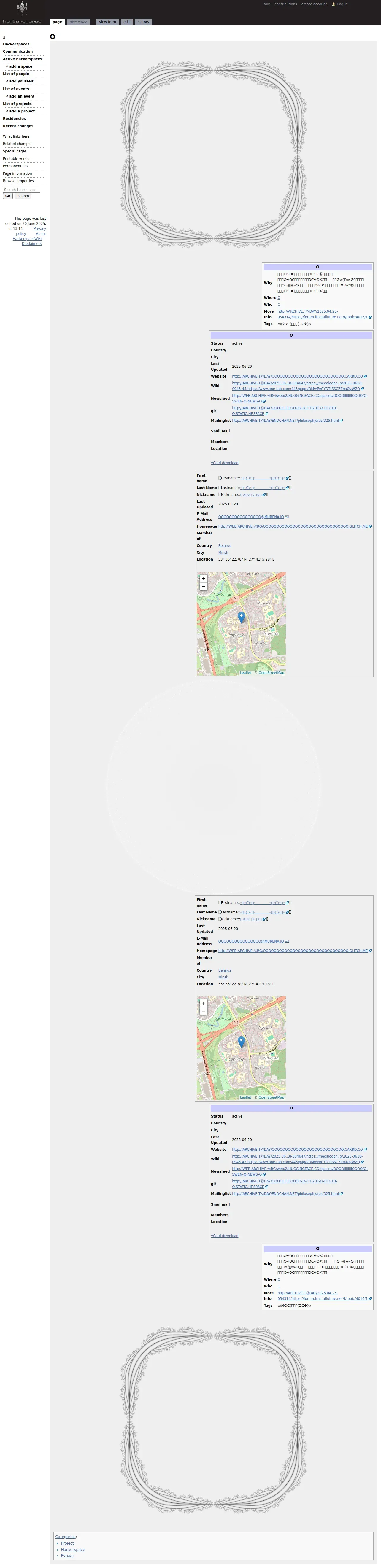Select the blue marker on the first map
The height and width of the screenshot is (1568, 381).
(x=241, y=617)
